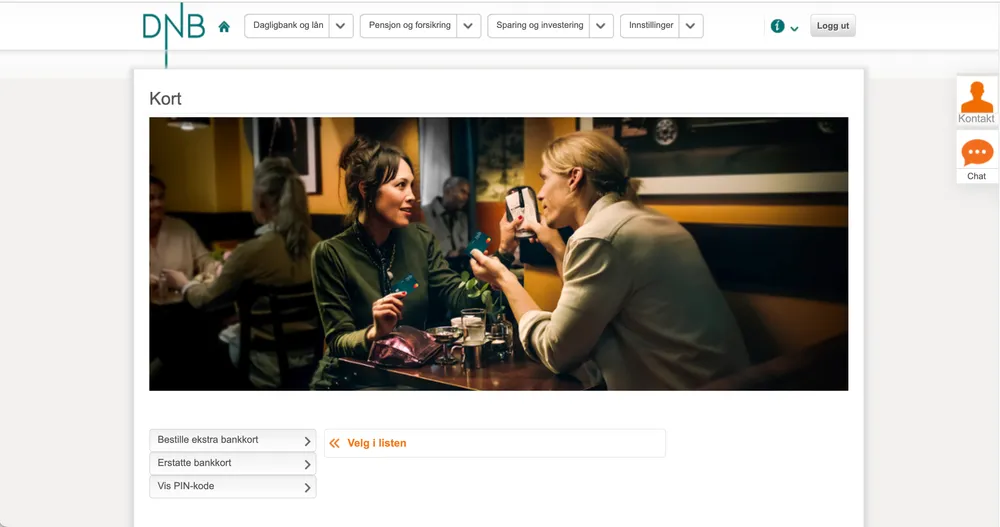Click the Velg i listen text
Viewport: 1000px width, 527px height.
(x=376, y=443)
